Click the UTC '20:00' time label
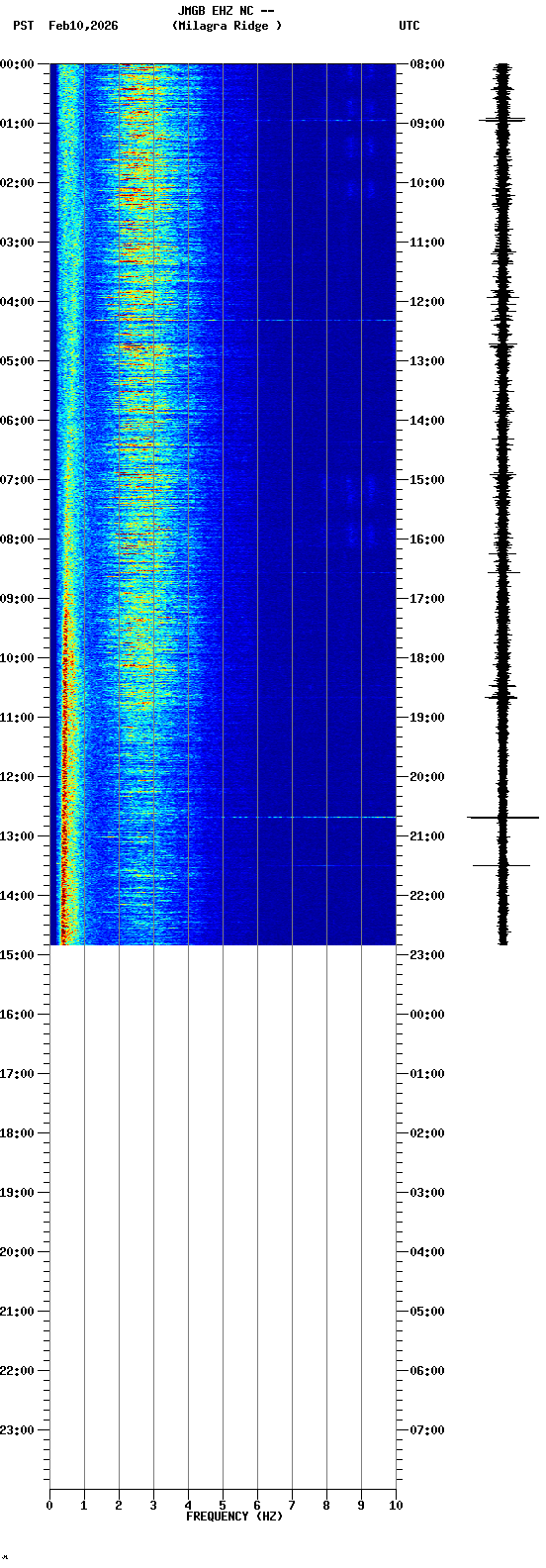Viewport: 546px width, 1568px height. click(x=427, y=777)
